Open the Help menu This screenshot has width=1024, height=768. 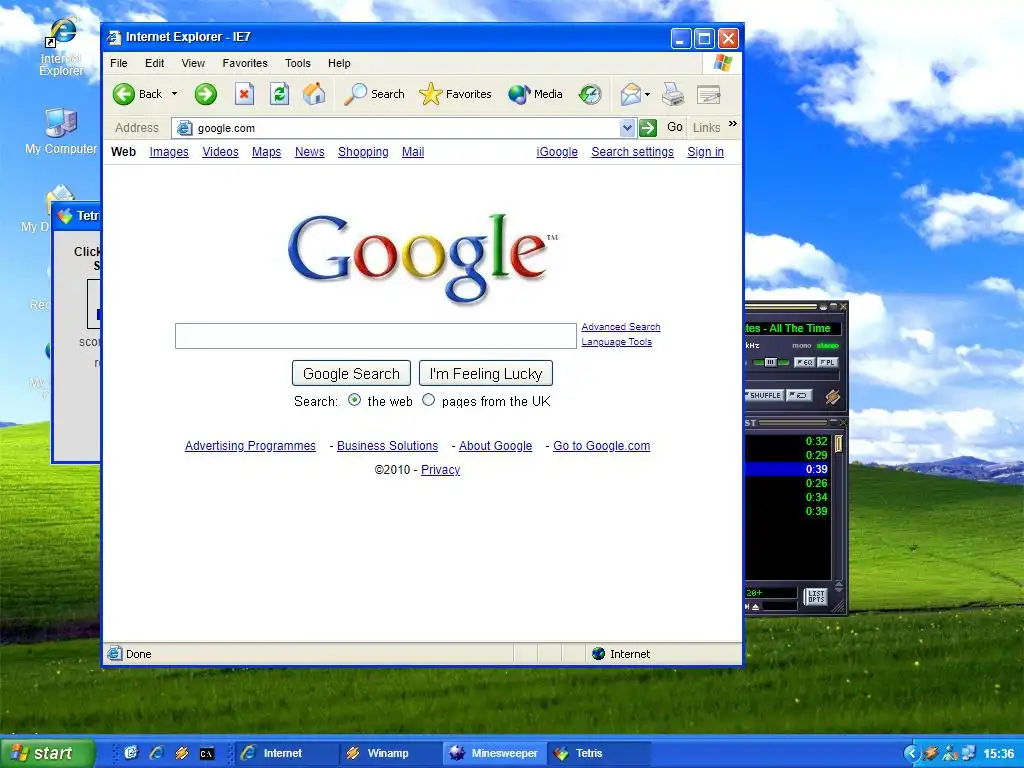(339, 63)
